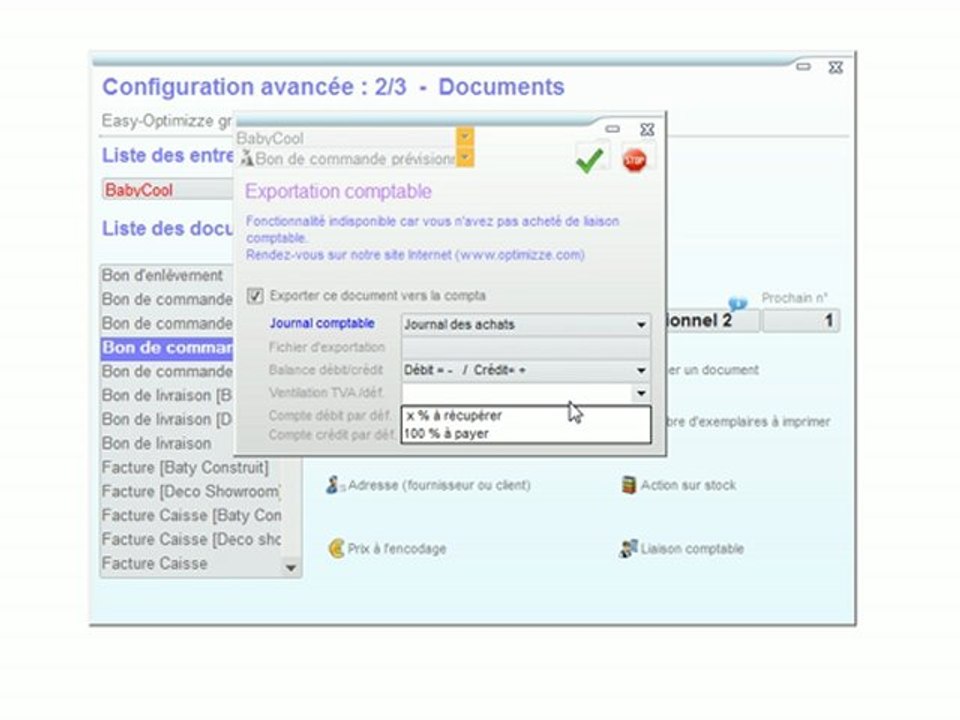Select 'Bon d'enlèvement' in document list
Viewport: 960px width, 720px height.
167,276
